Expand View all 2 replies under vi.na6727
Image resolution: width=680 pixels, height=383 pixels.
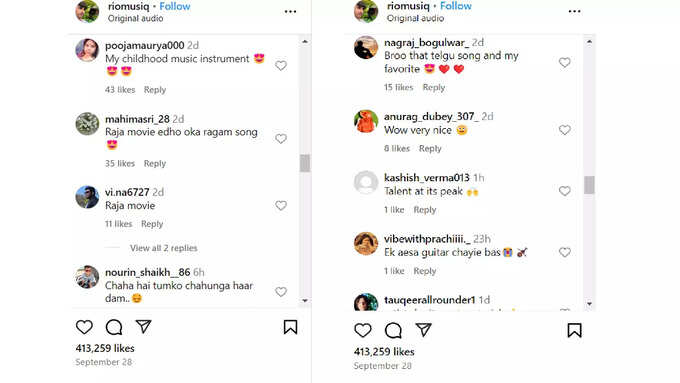point(163,248)
